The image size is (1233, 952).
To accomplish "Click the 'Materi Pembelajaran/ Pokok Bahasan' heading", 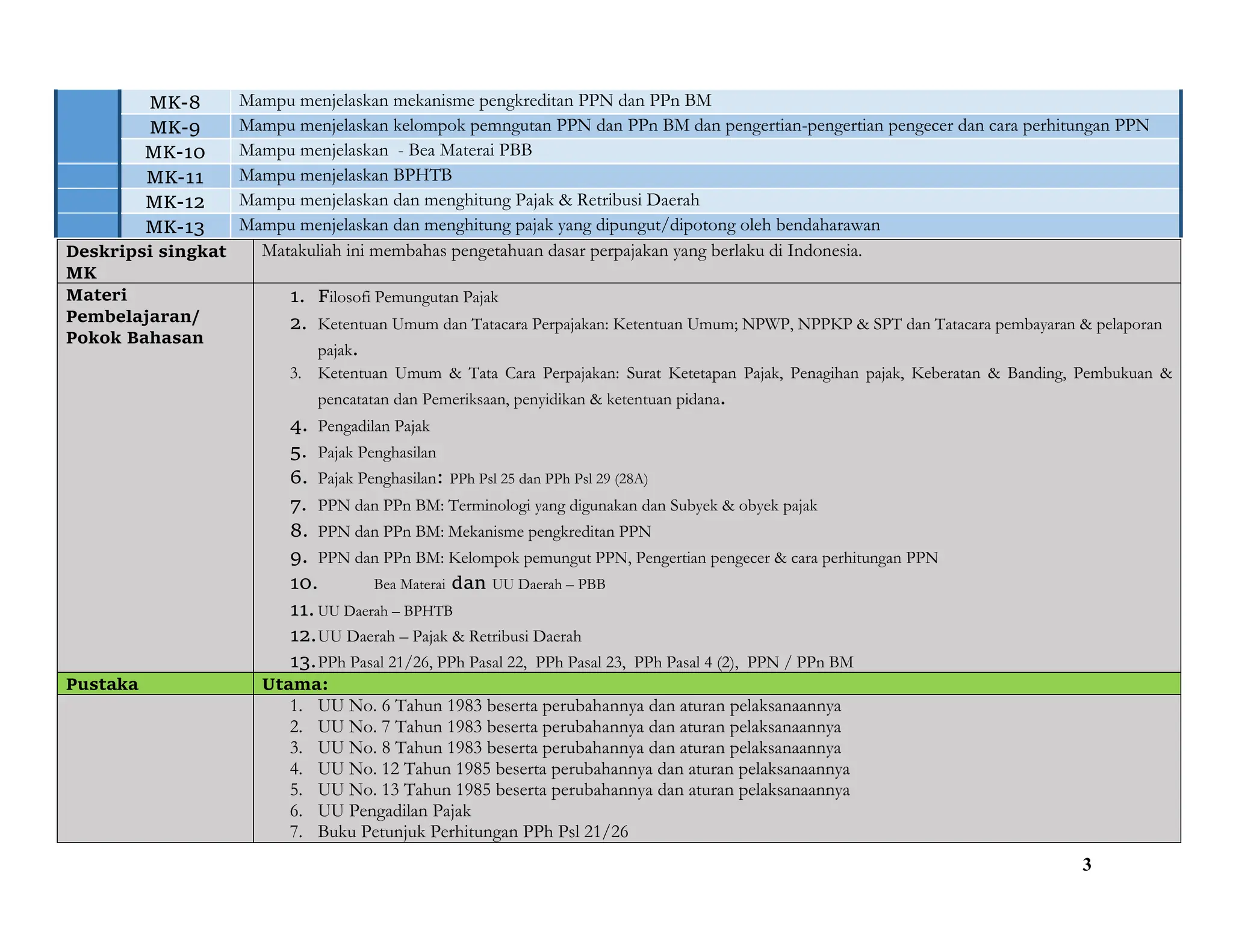I will click(134, 317).
